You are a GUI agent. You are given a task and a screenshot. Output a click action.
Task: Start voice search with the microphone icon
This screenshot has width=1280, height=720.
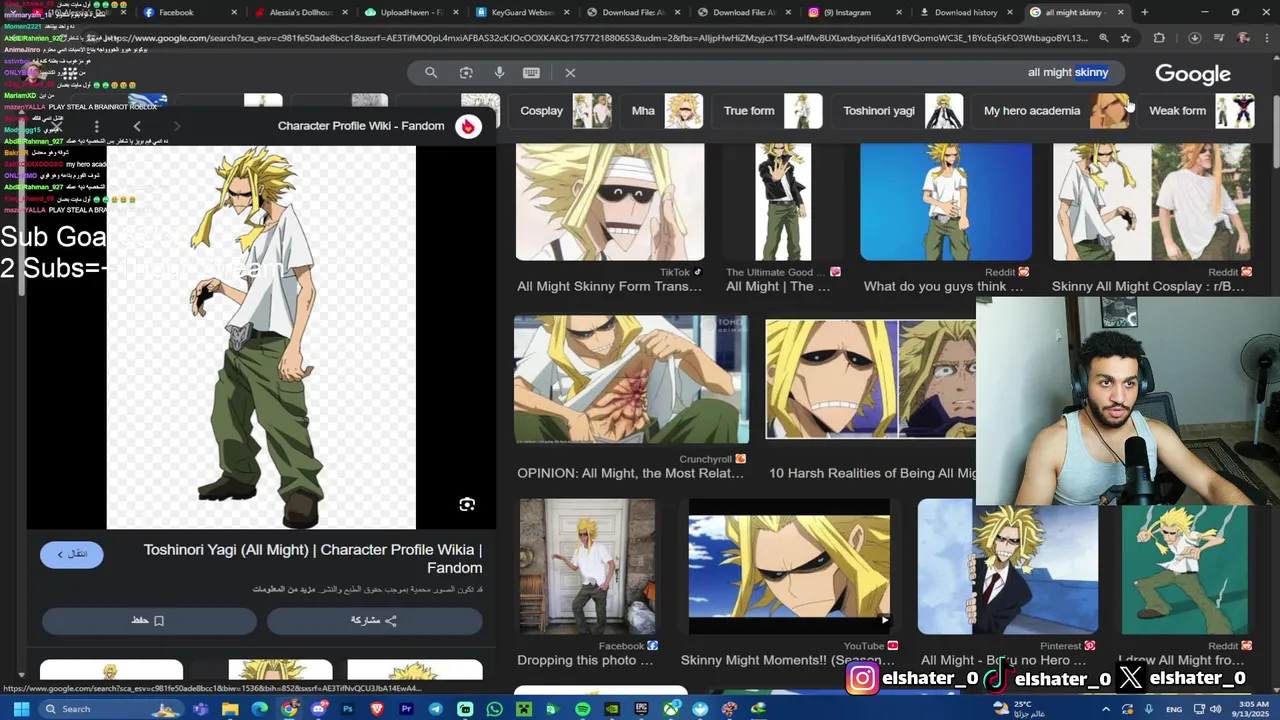click(499, 73)
